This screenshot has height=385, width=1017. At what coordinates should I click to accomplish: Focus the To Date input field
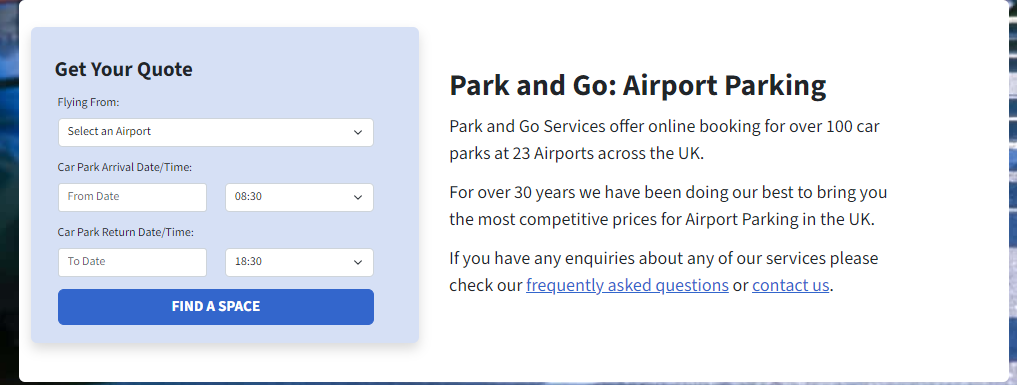tap(132, 262)
